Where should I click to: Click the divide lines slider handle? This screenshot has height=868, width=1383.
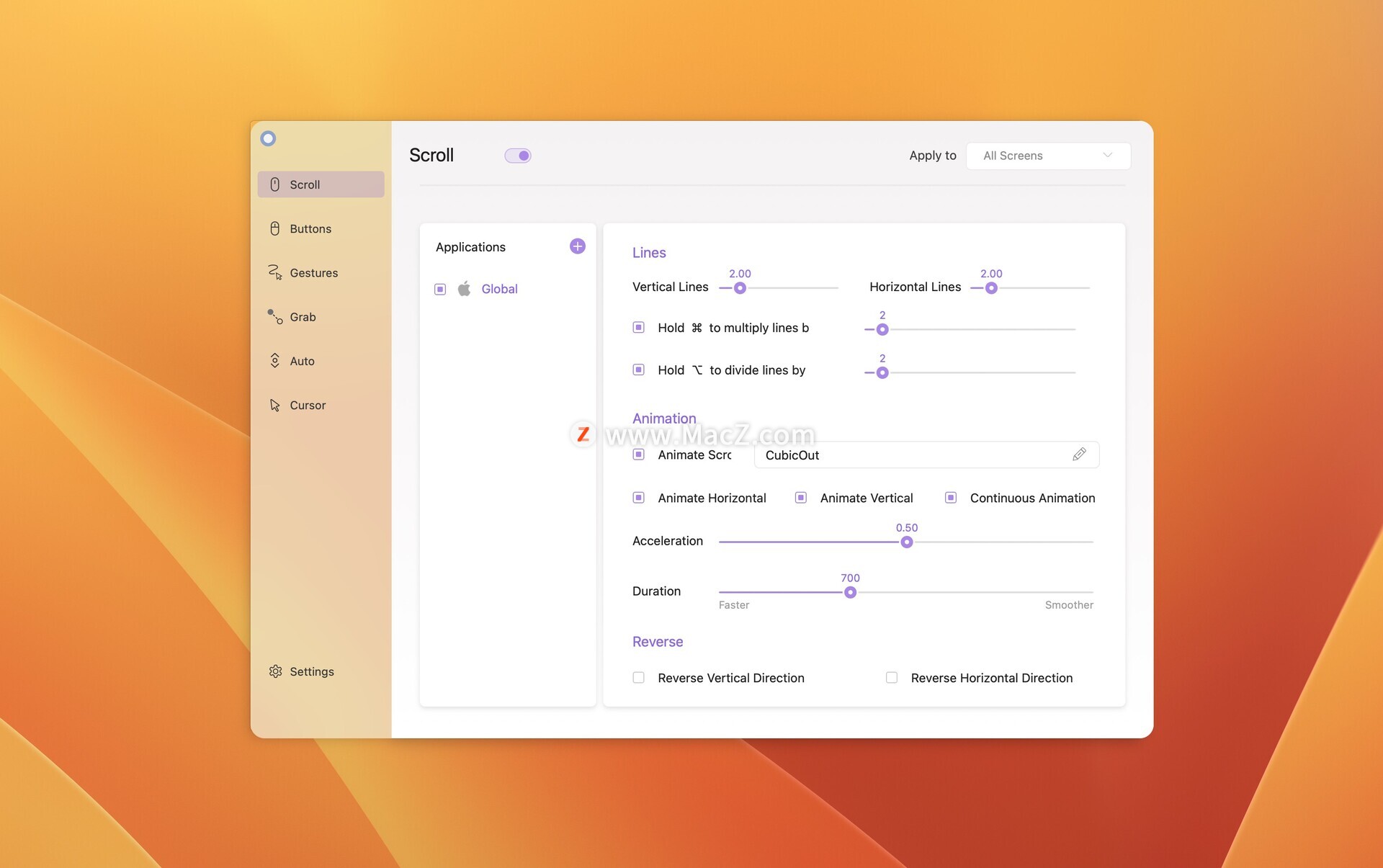click(x=882, y=372)
